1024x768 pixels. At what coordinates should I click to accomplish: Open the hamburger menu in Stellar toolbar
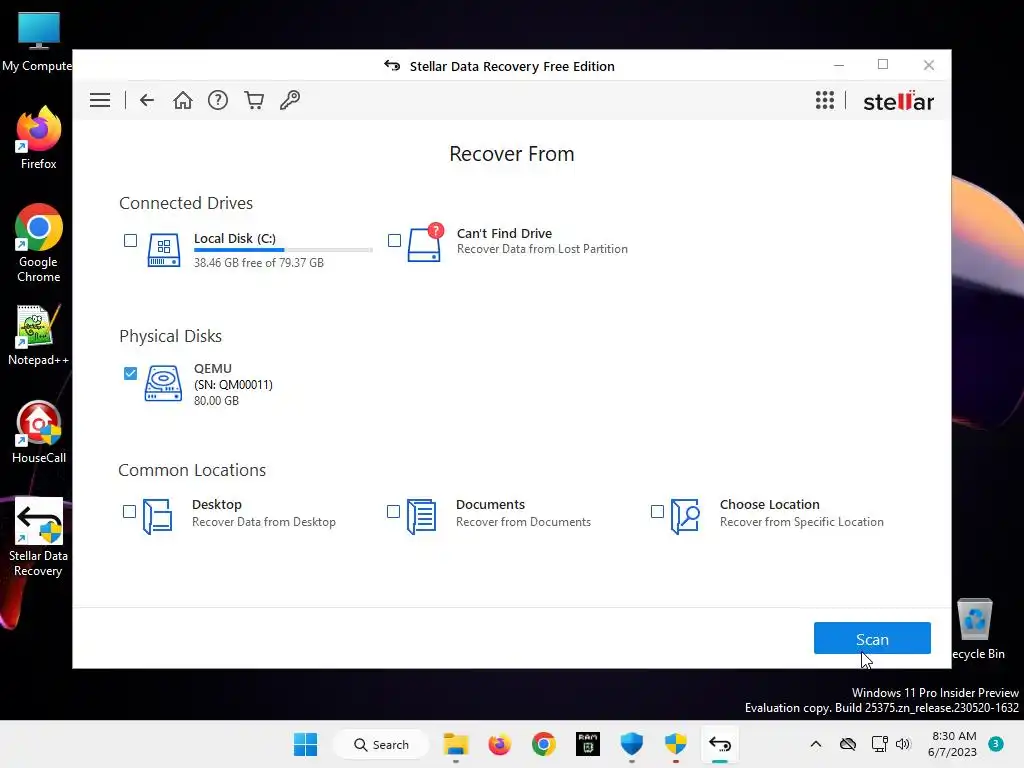100,100
